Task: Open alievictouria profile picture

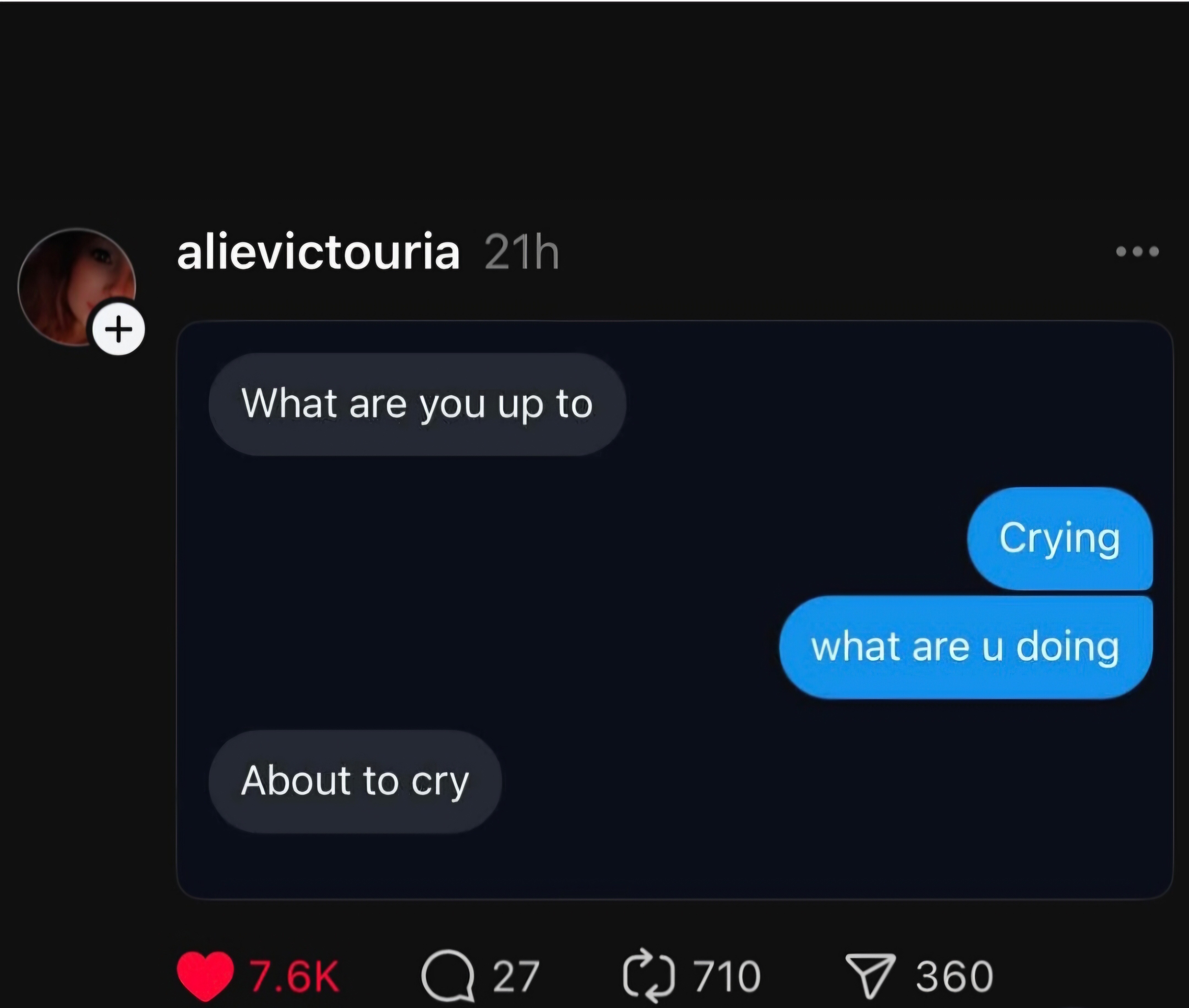Action: click(77, 287)
